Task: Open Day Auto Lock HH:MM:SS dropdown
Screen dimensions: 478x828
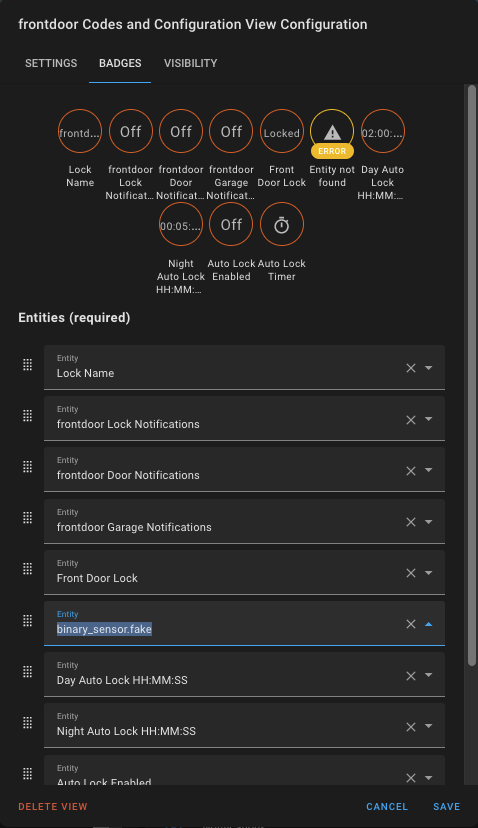Action: 428,675
